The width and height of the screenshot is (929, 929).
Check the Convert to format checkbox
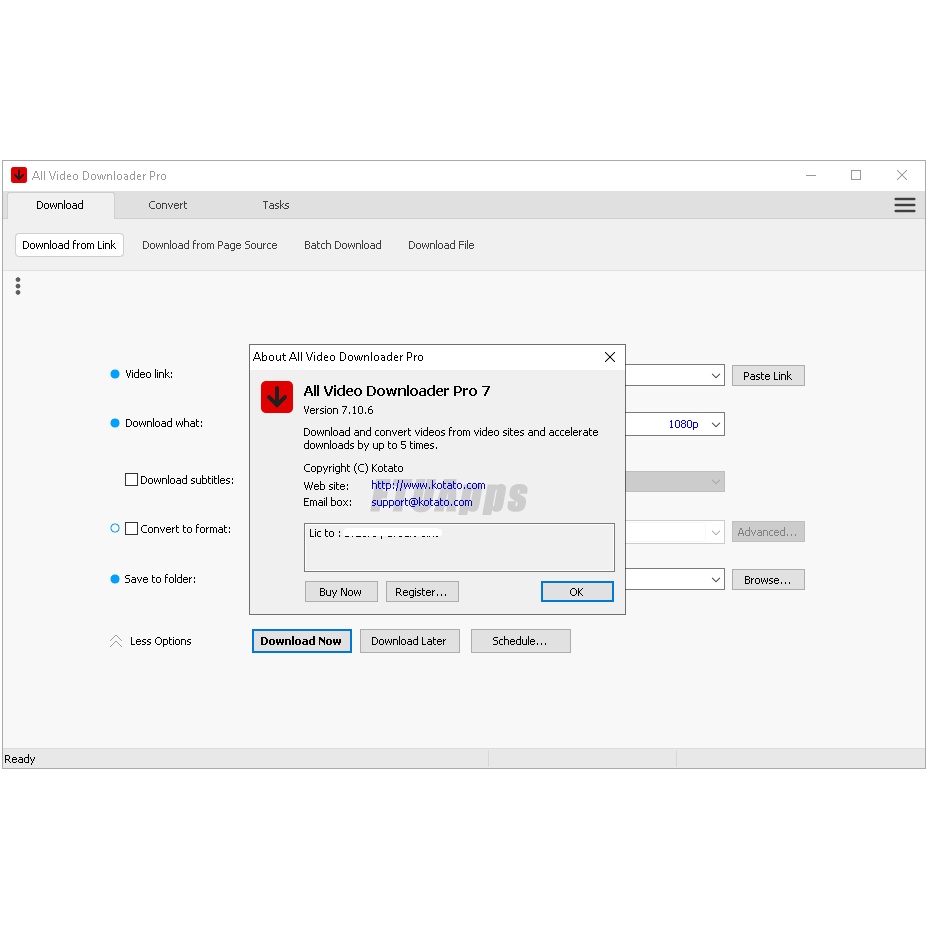tap(131, 529)
